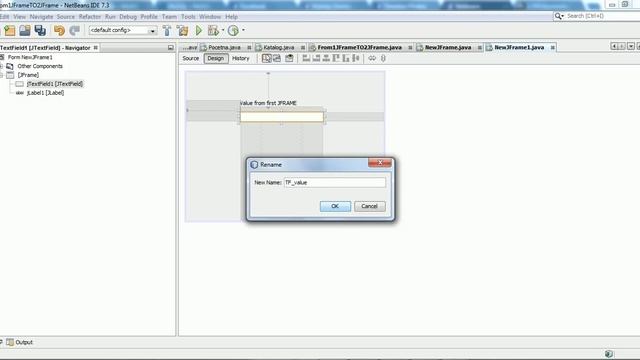Click the Preview Design icon
640x360 pixels.
click(x=289, y=58)
